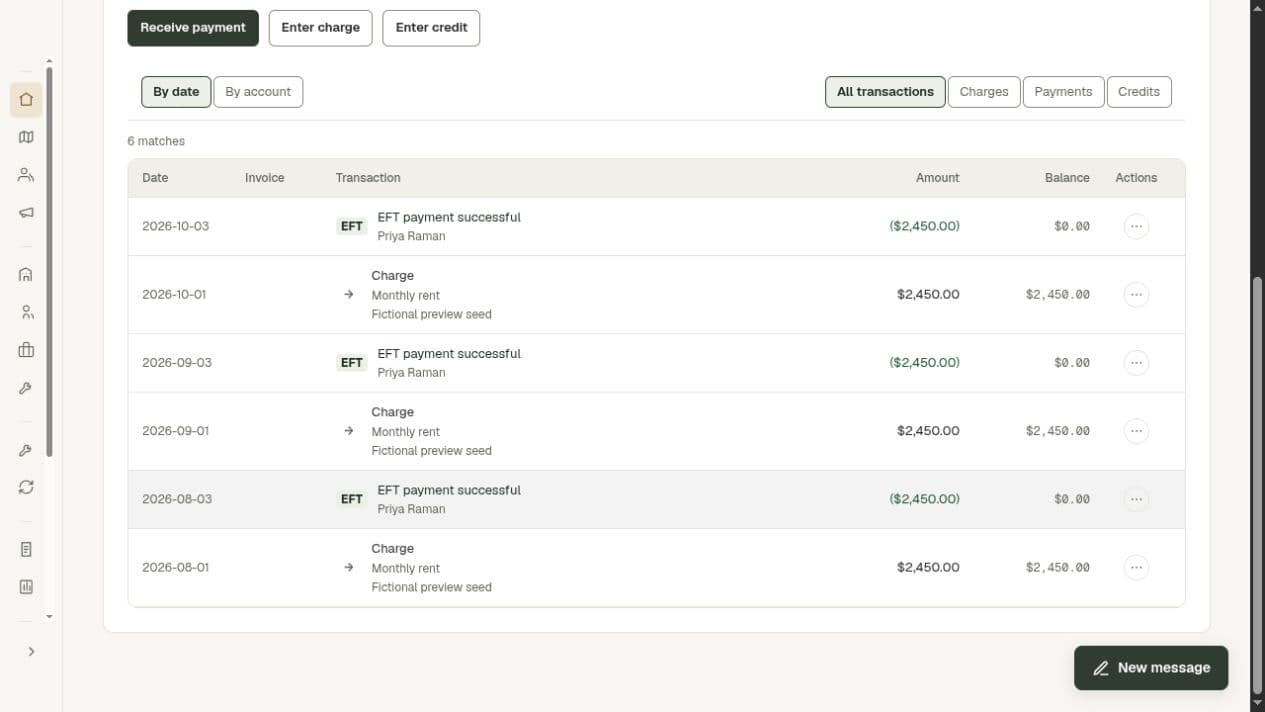Open the briefcase icon in sidebar

coord(26,350)
